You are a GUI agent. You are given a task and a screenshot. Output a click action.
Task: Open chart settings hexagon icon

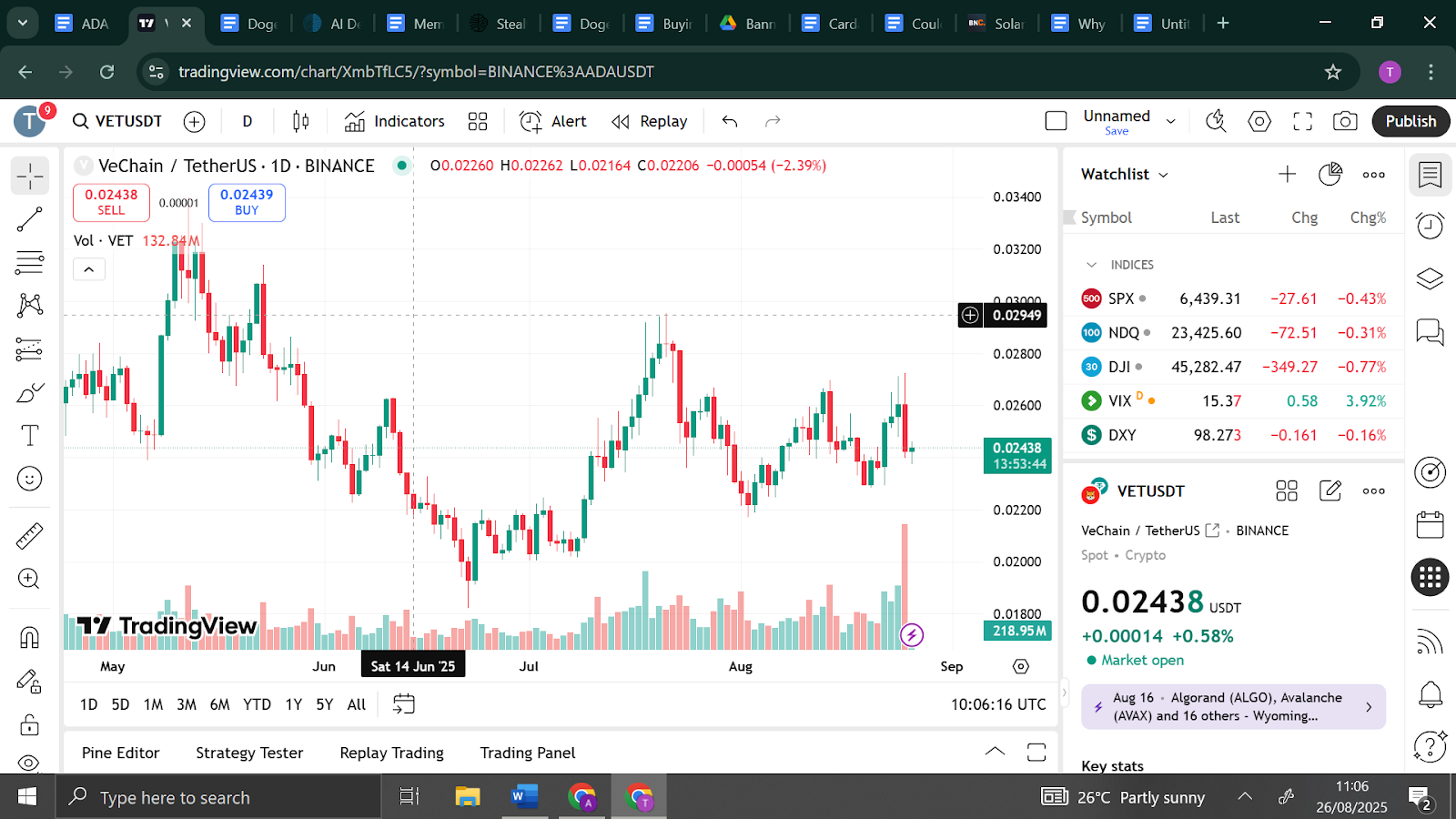point(1259,121)
